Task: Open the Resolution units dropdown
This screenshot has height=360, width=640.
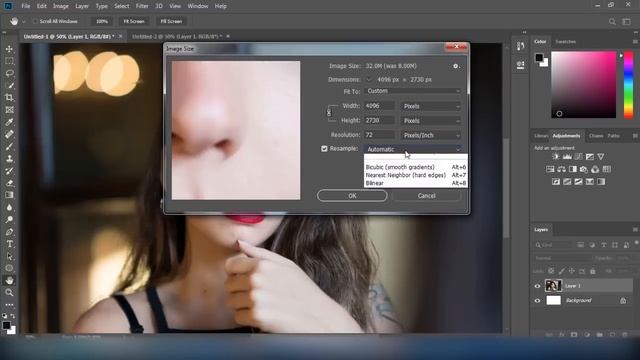Action: pos(431,135)
